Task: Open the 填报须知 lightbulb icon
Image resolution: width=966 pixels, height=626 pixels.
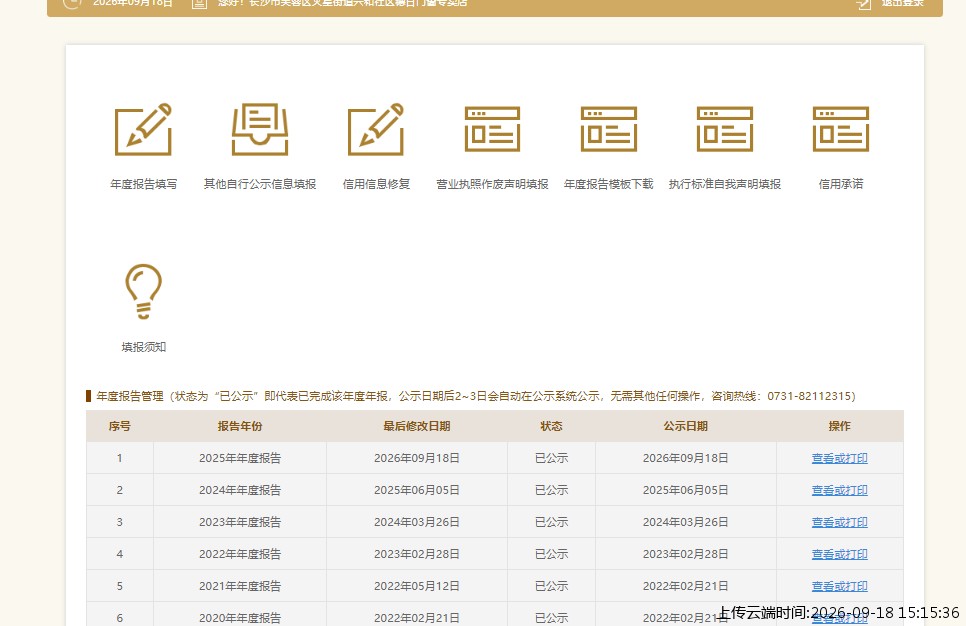Action: (x=144, y=291)
